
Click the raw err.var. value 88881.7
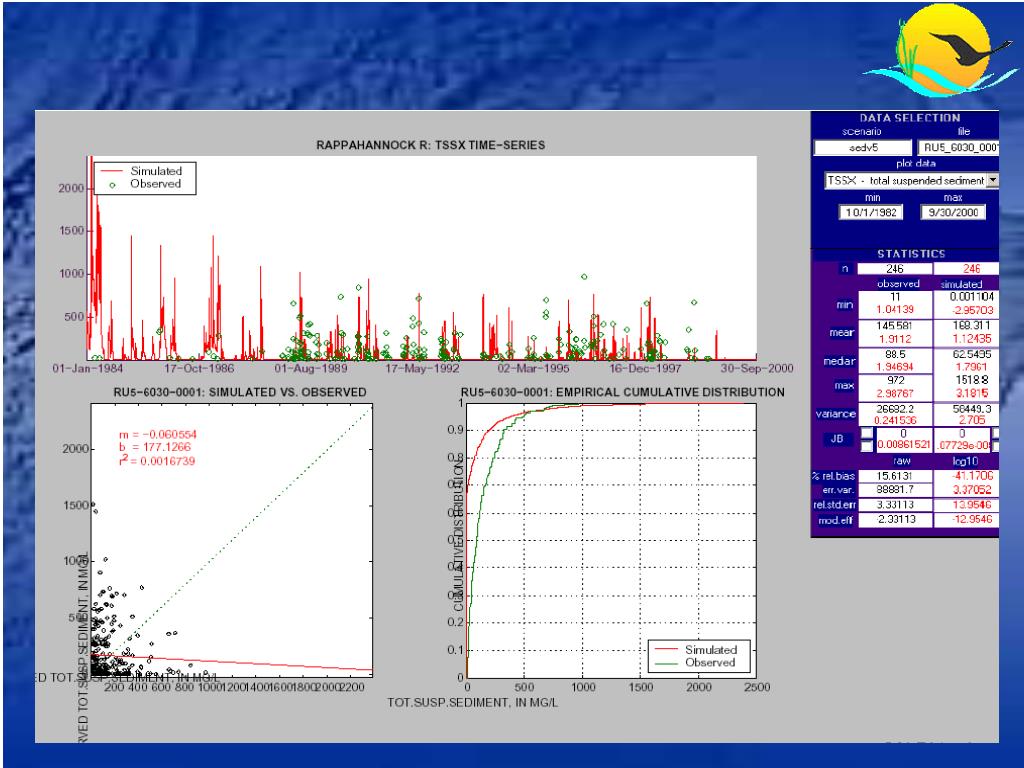point(895,490)
